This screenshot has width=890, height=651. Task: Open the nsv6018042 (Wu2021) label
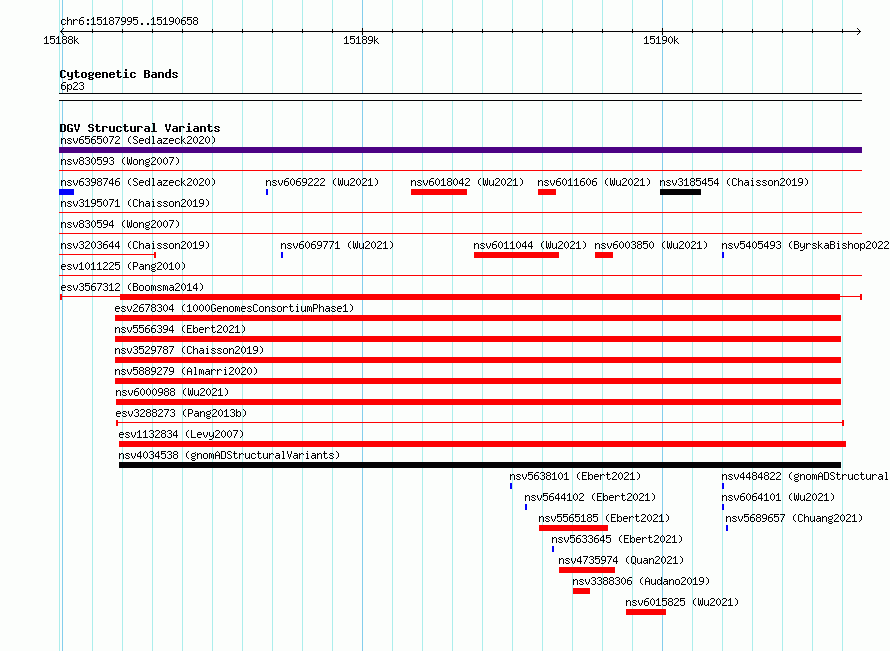[x=467, y=182]
